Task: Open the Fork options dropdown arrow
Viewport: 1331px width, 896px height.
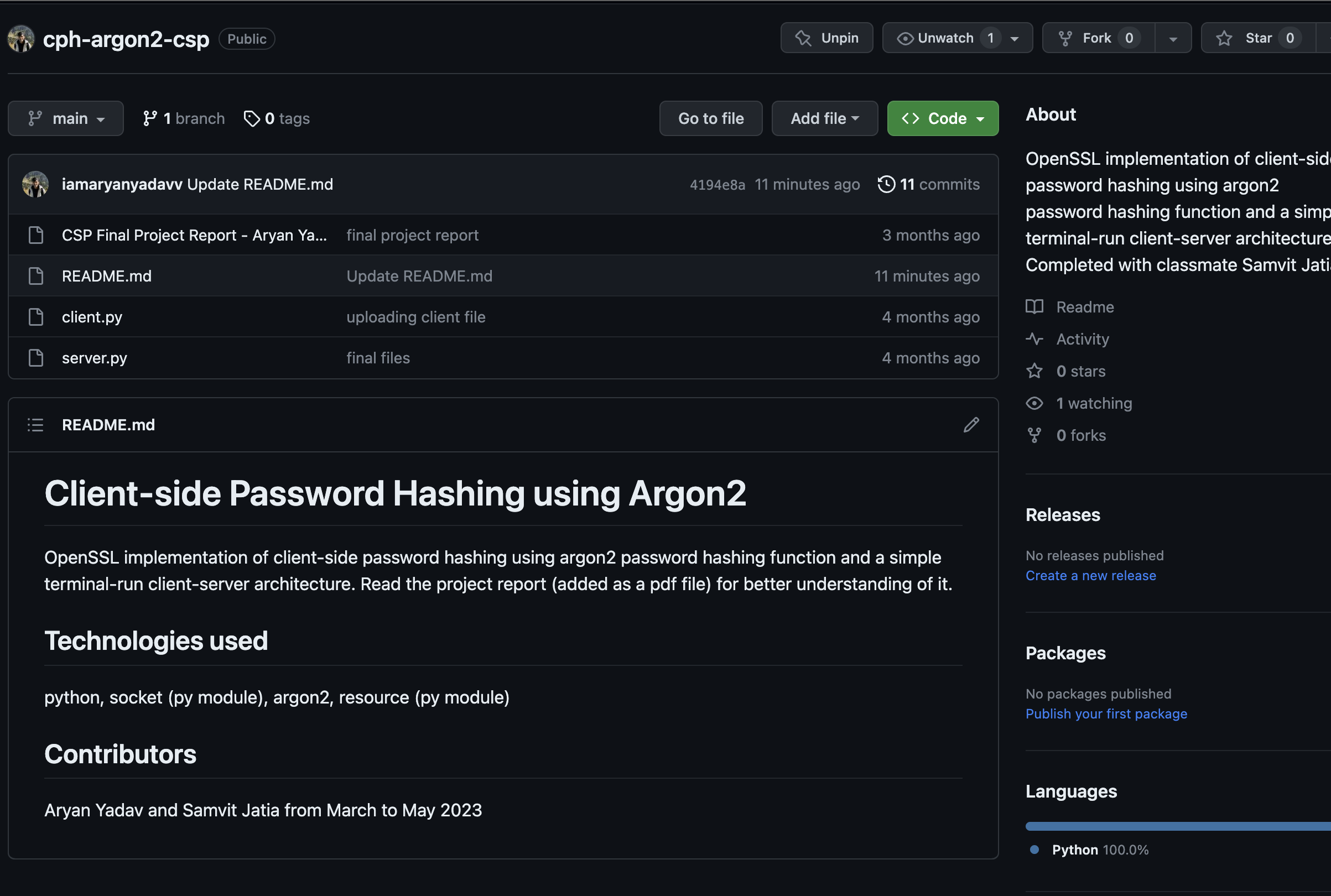Action: pos(1173,38)
